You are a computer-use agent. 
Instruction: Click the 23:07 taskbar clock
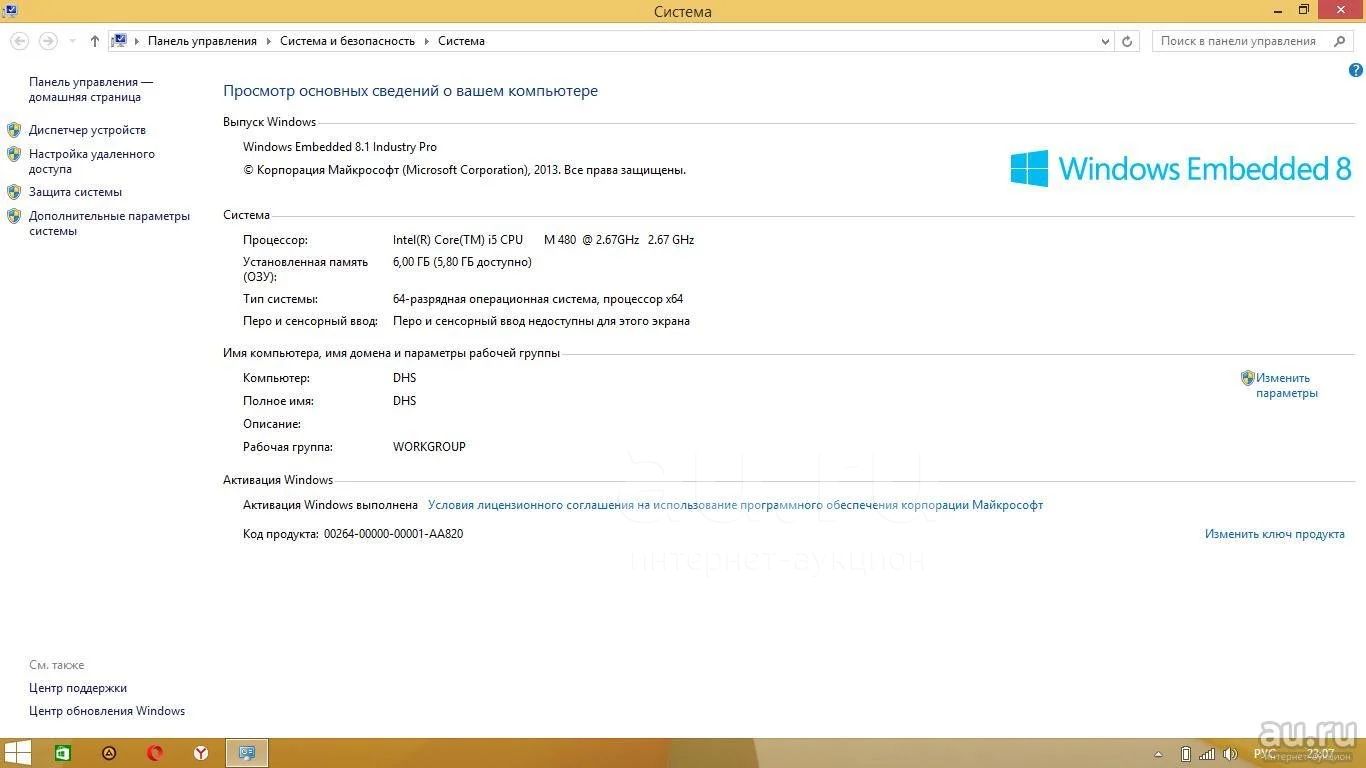pyautogui.click(x=1321, y=753)
